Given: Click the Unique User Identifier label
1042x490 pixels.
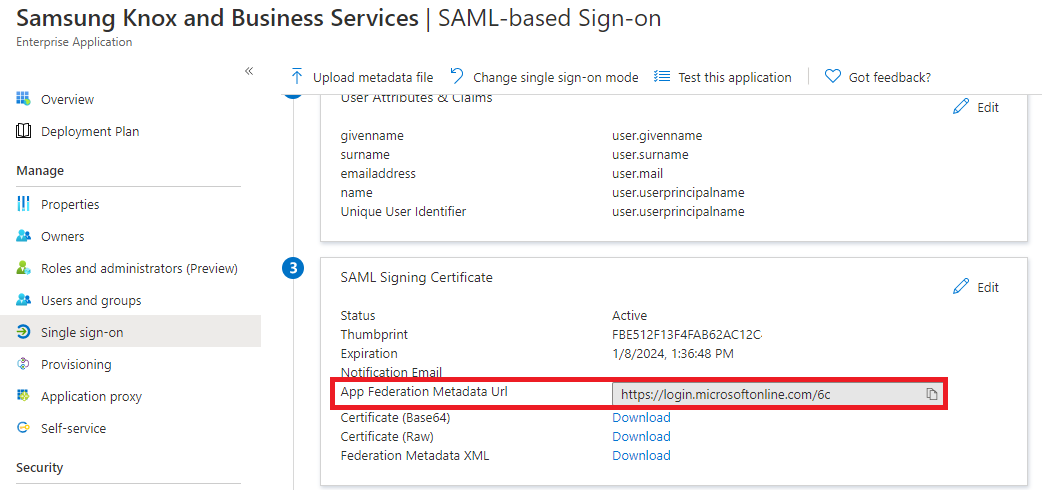Looking at the screenshot, I should 403,212.
